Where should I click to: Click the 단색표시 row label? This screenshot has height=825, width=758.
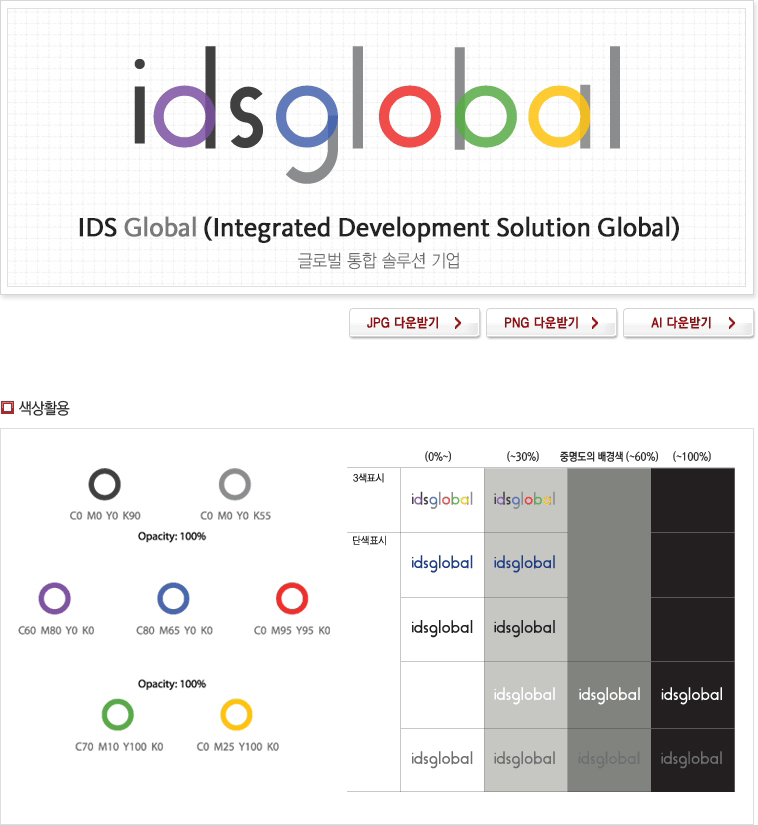coord(369,540)
